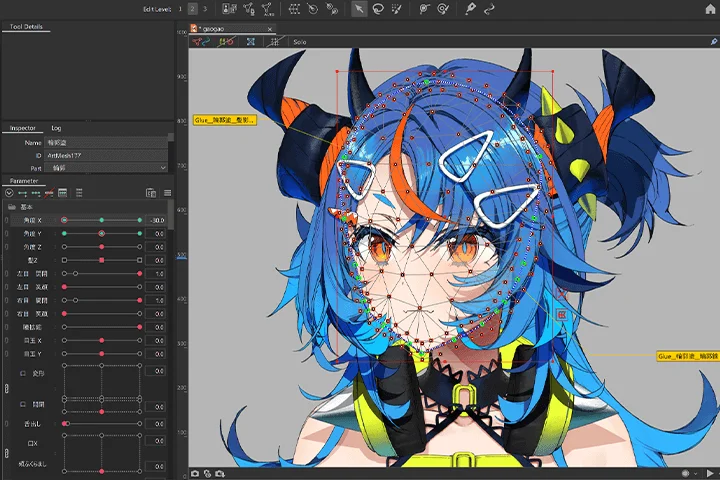Click the 角度 Y parameter slider

point(102,234)
